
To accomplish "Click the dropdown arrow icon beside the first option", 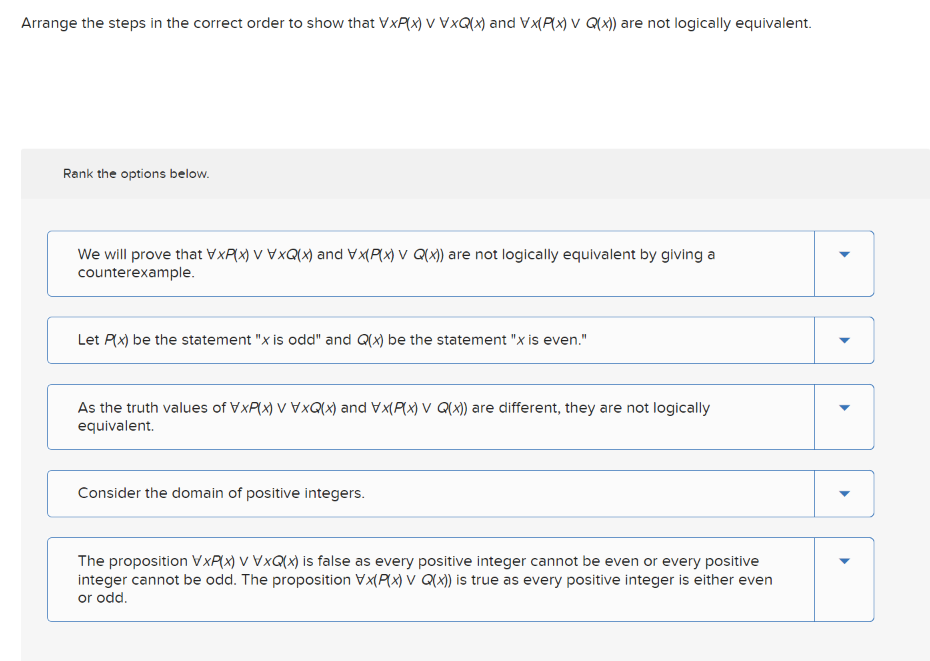I will click(x=844, y=253).
